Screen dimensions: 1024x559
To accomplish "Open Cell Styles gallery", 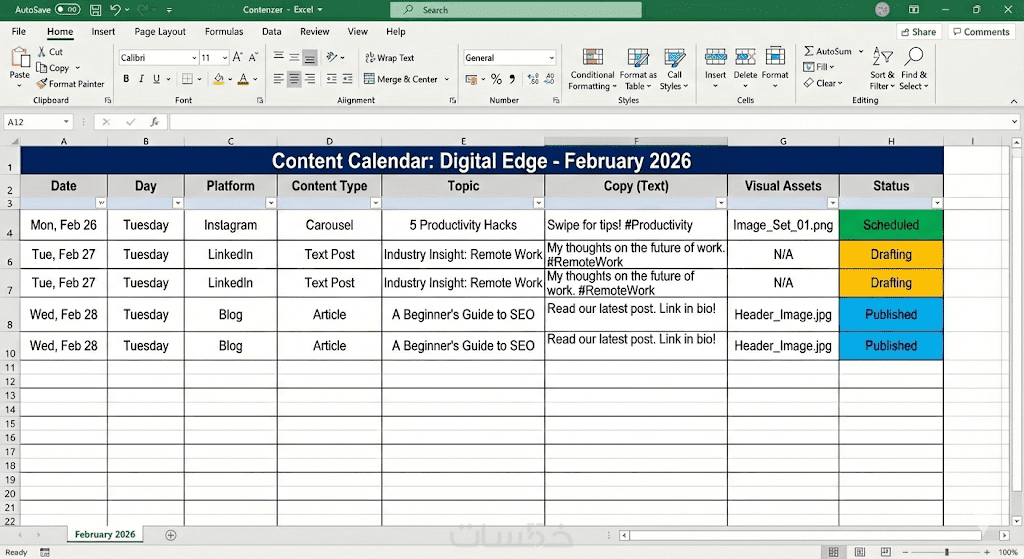I will (x=674, y=69).
